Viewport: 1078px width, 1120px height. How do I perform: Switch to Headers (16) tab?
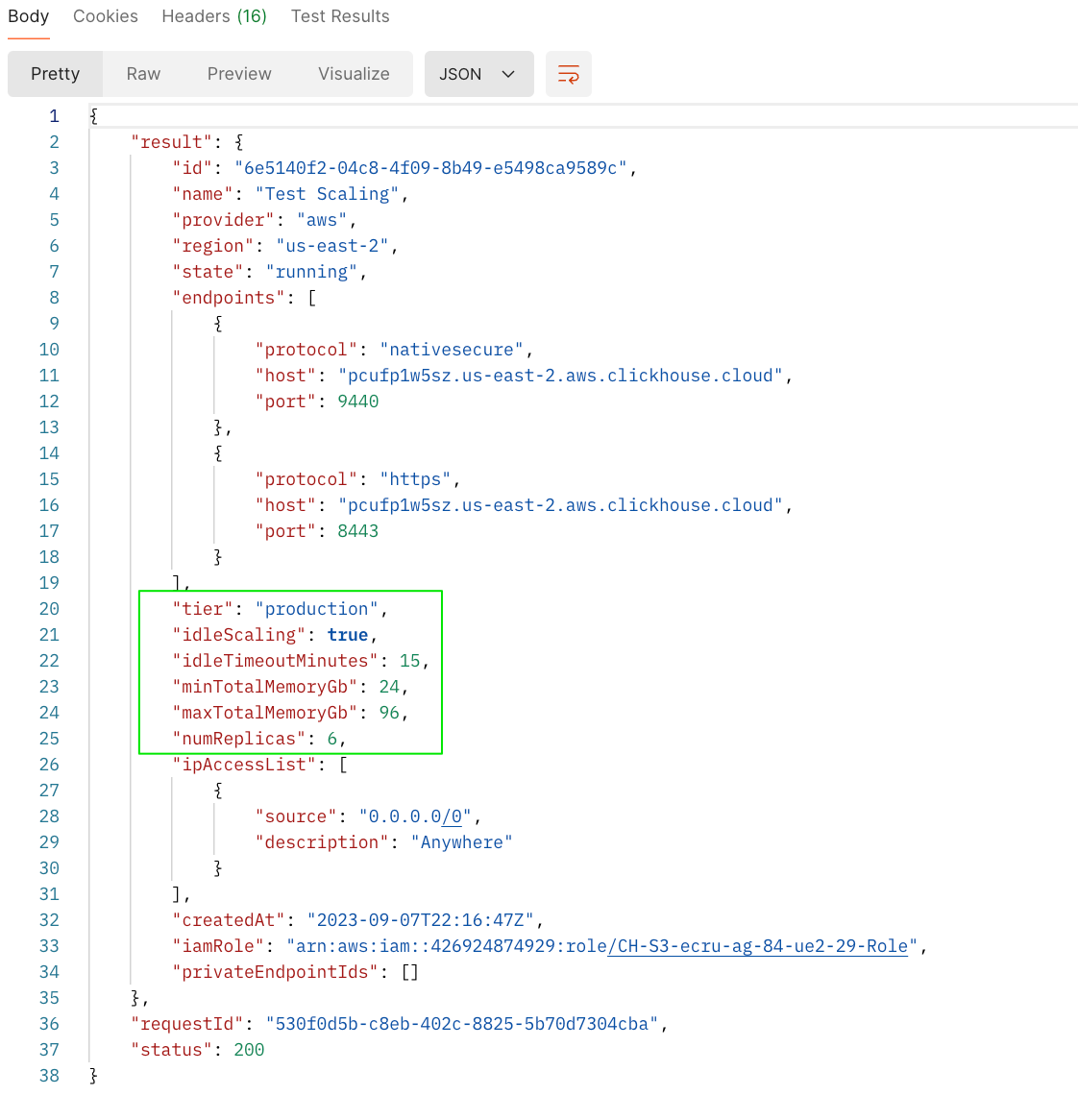(x=214, y=16)
